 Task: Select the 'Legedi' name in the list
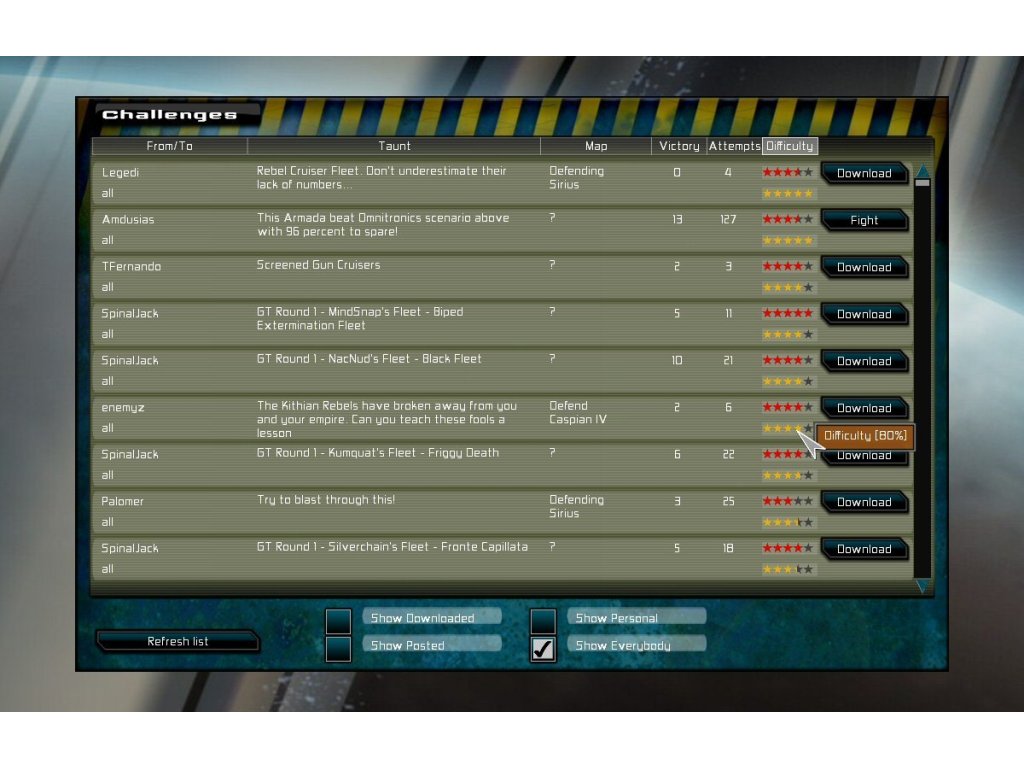click(120, 173)
